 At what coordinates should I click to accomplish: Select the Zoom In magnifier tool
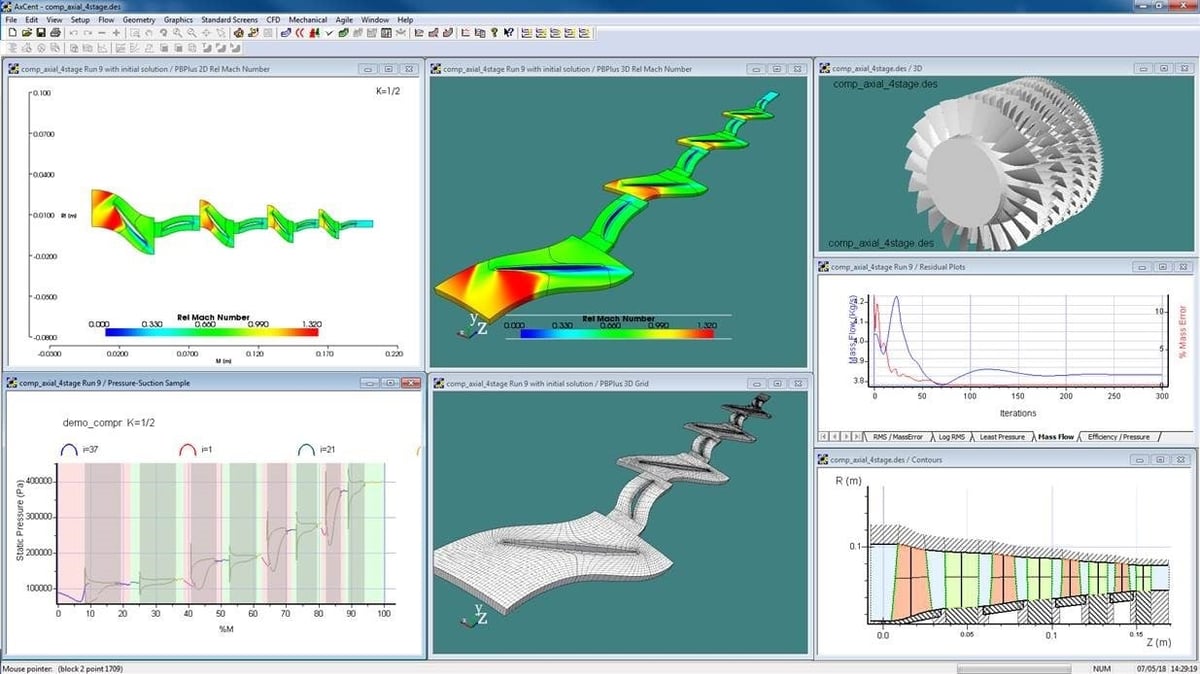pyautogui.click(x=177, y=35)
